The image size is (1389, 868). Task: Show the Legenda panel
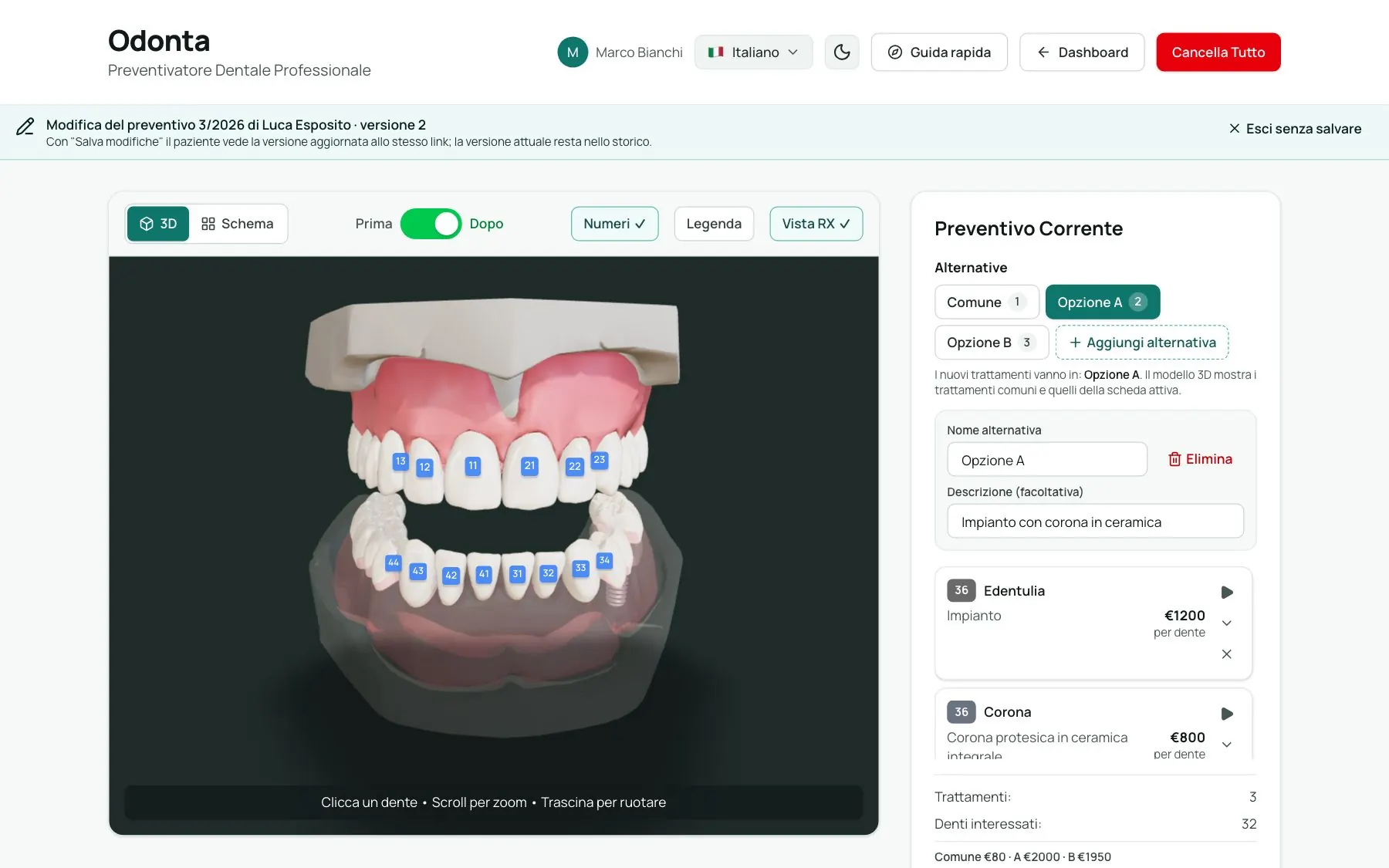[714, 224]
